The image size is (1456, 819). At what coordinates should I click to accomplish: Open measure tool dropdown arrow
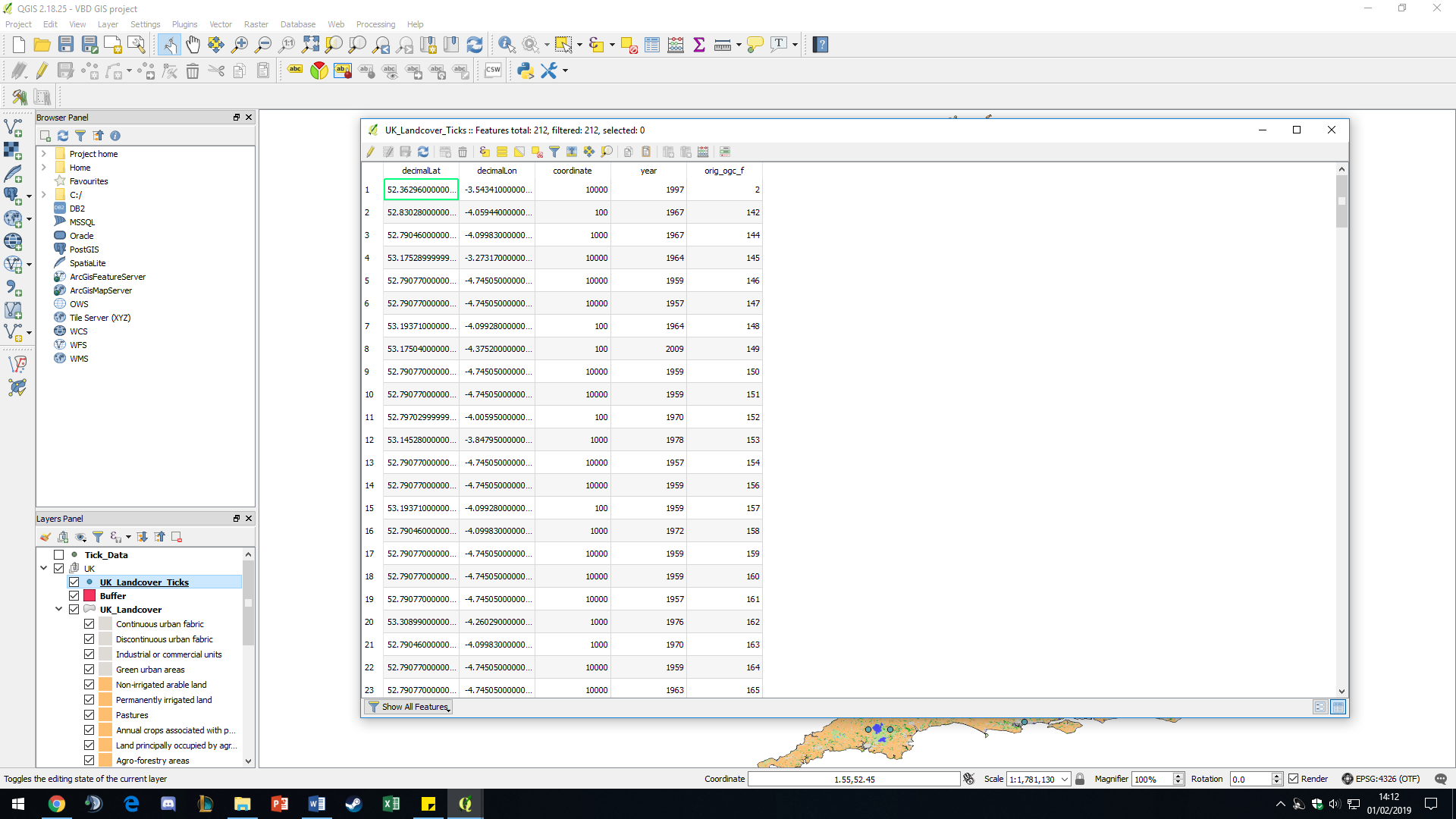click(x=739, y=45)
